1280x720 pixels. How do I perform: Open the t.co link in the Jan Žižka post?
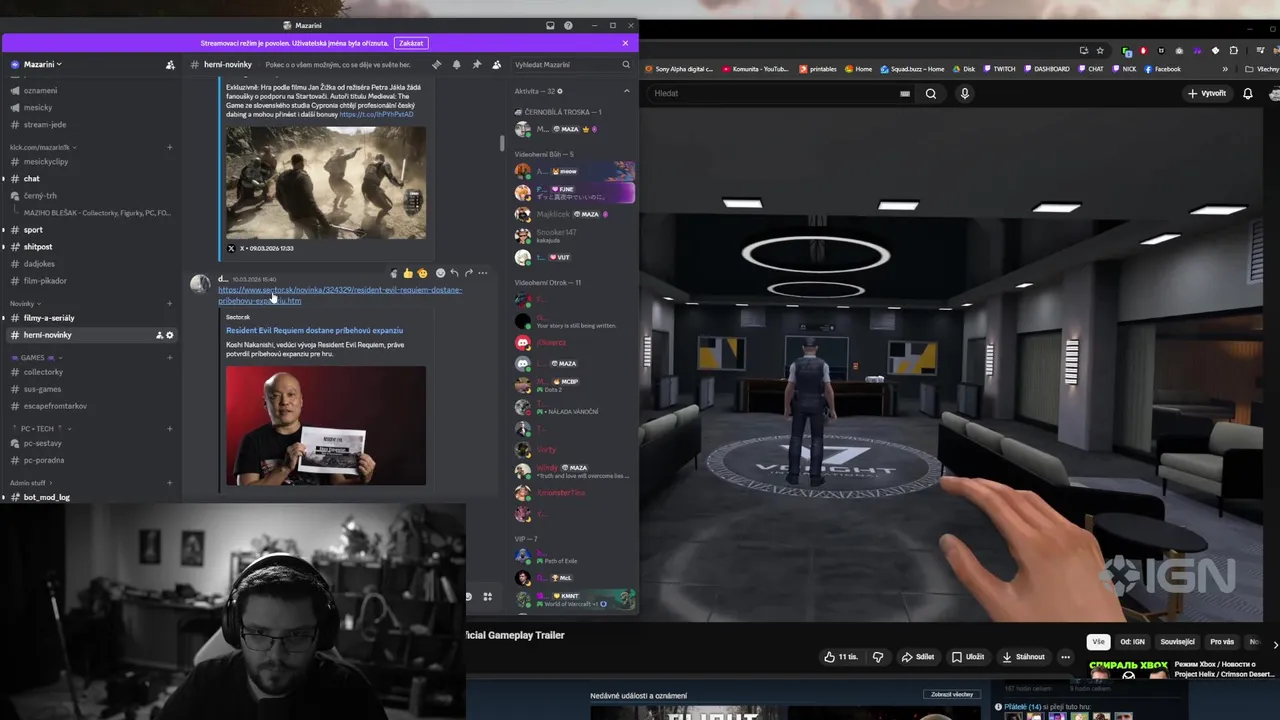[376, 115]
